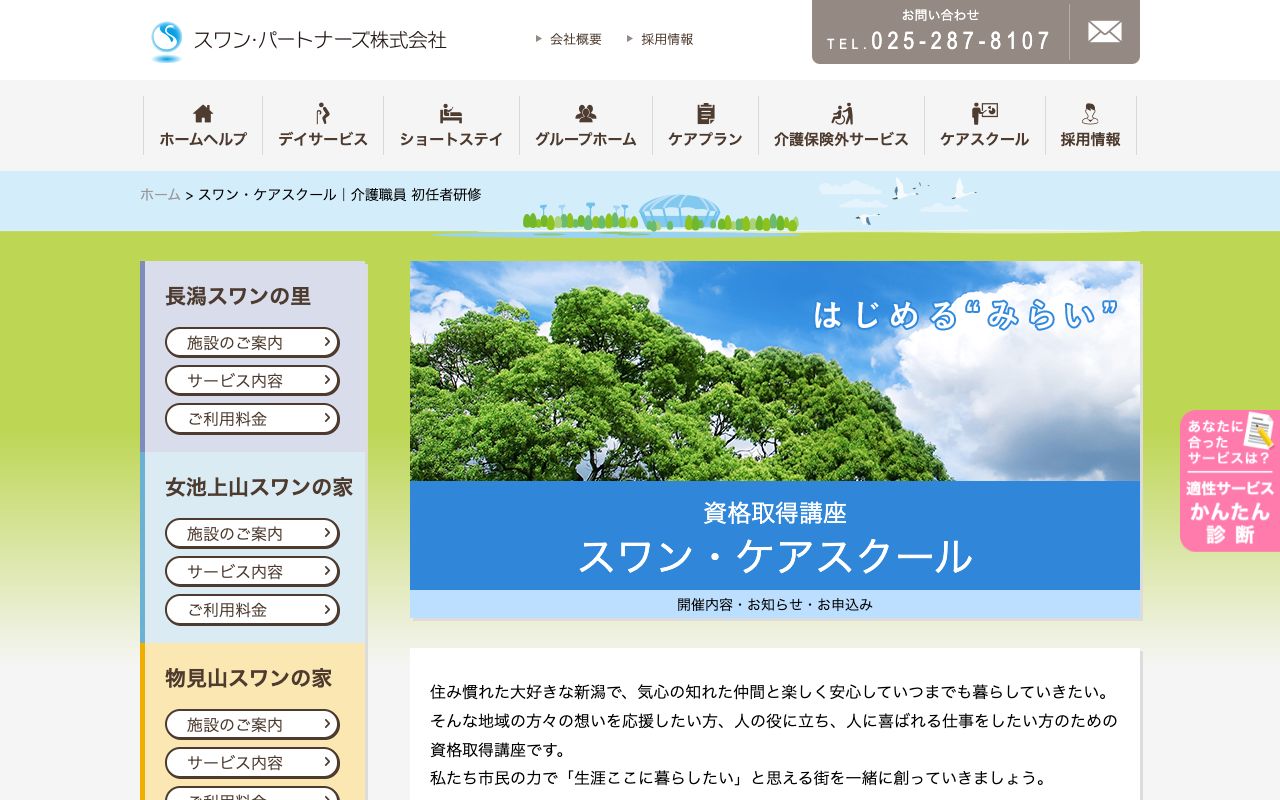This screenshot has width=1280, height=800.
Task: Click the ケアプラン document icon
Action: tap(705, 112)
